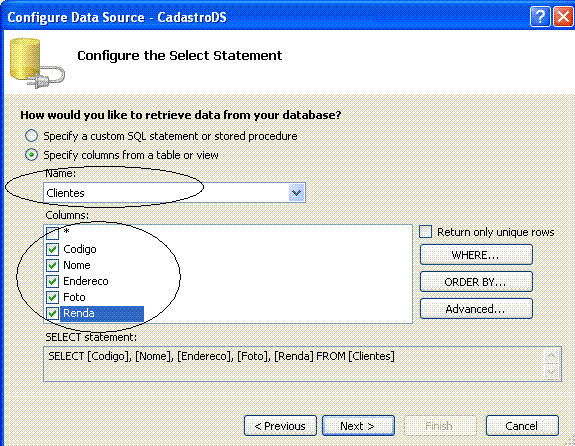The image size is (575, 446).
Task: Open the ORDER BY dialog
Action: click(x=476, y=282)
